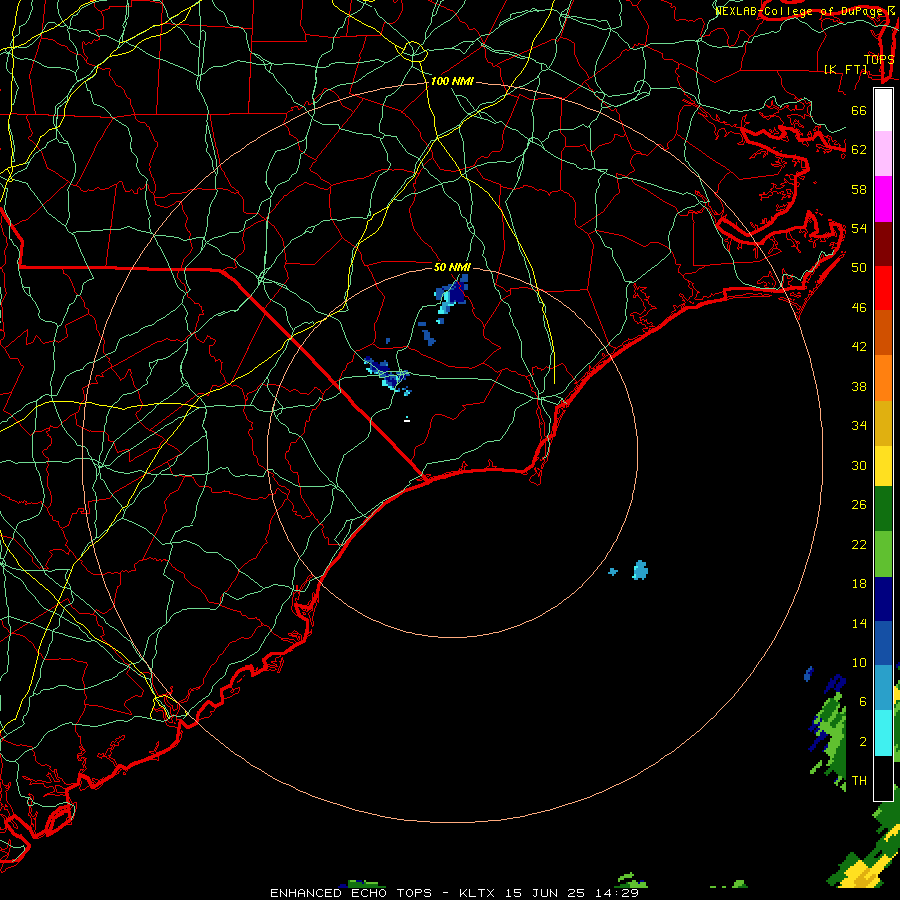Click the legend value '14'
The width and height of the screenshot is (900, 900).
859,624
